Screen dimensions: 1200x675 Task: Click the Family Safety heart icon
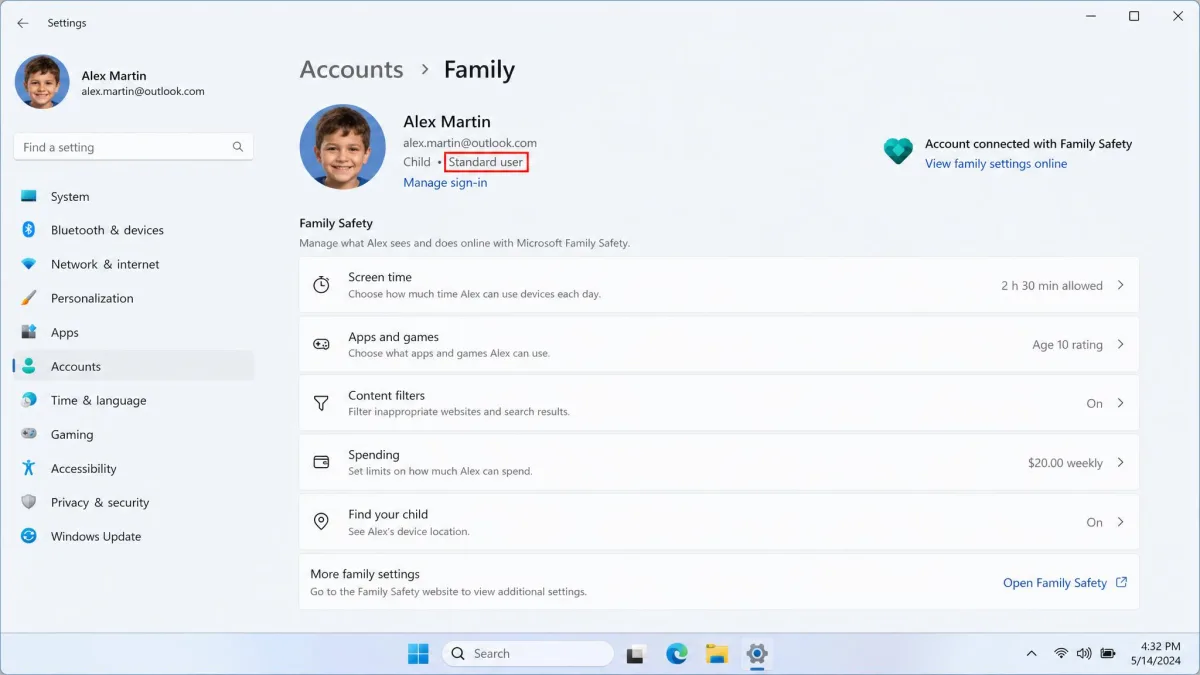click(898, 152)
